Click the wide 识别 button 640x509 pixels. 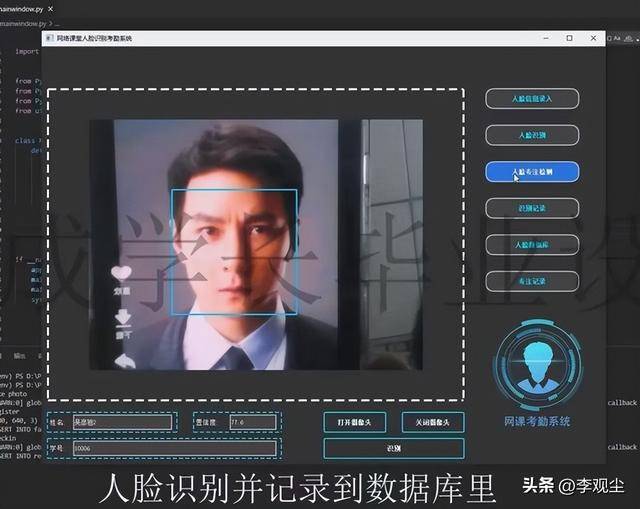pos(394,448)
